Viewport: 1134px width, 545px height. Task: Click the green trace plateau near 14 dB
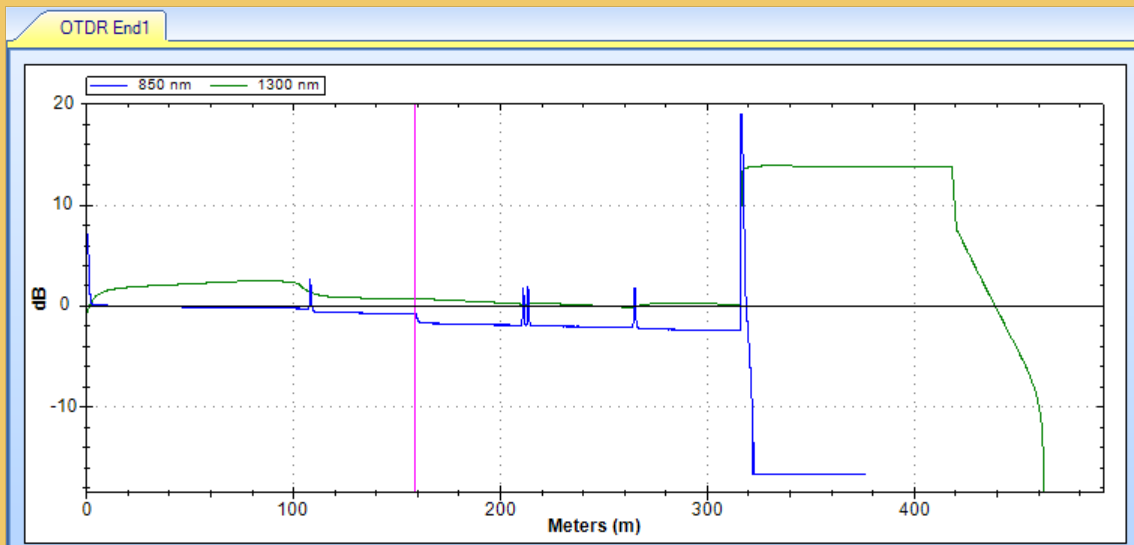[x=850, y=166]
